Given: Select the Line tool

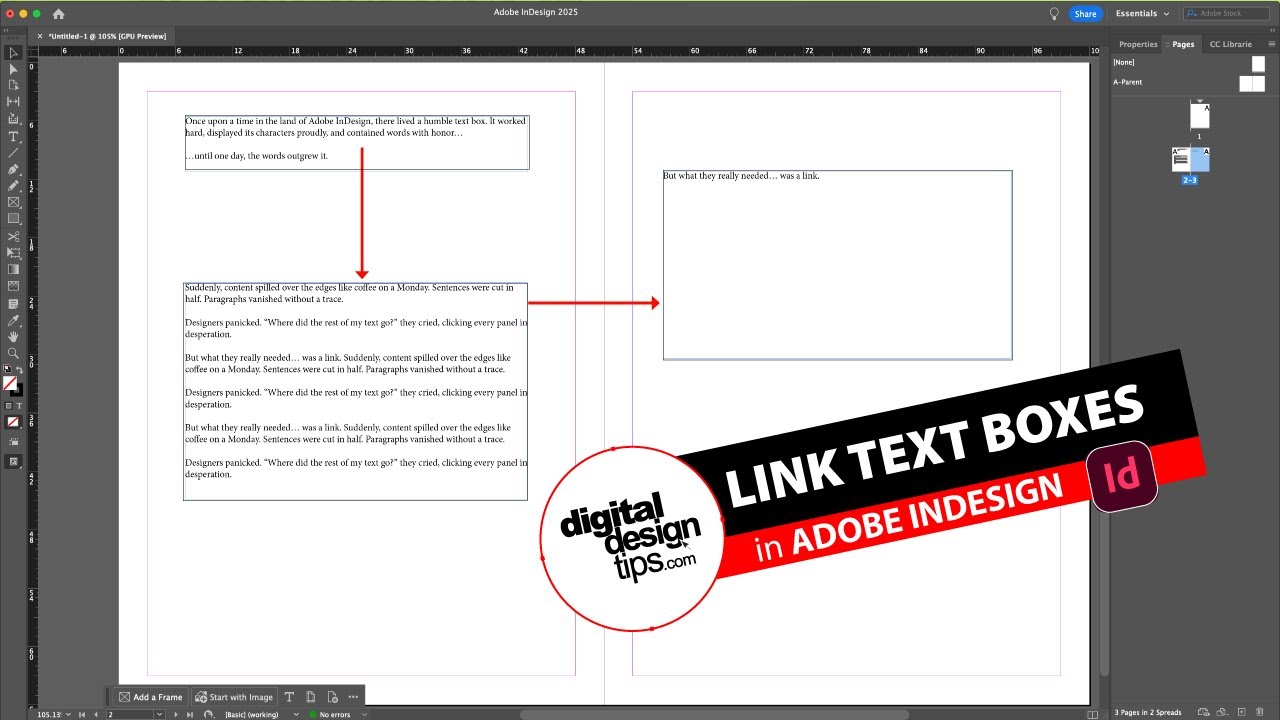Looking at the screenshot, I should (13, 153).
